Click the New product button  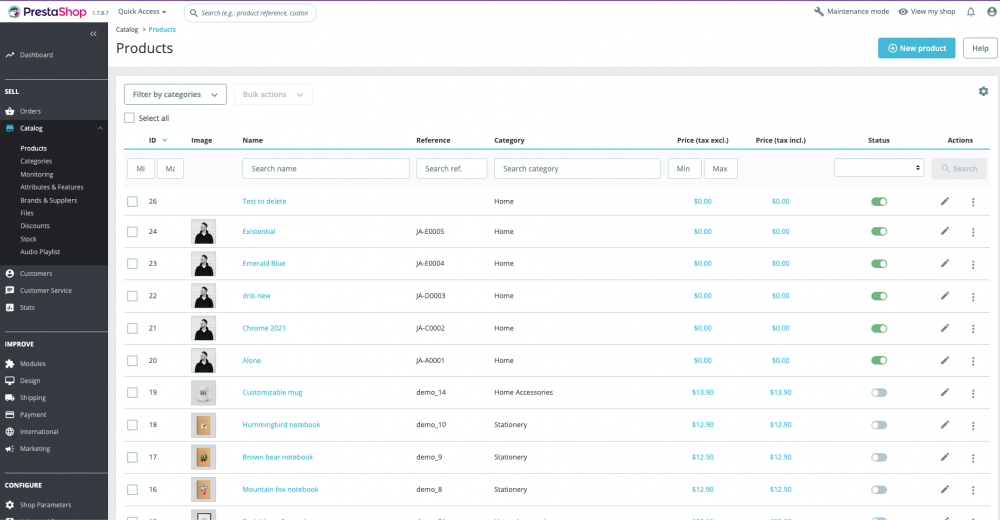[916, 48]
